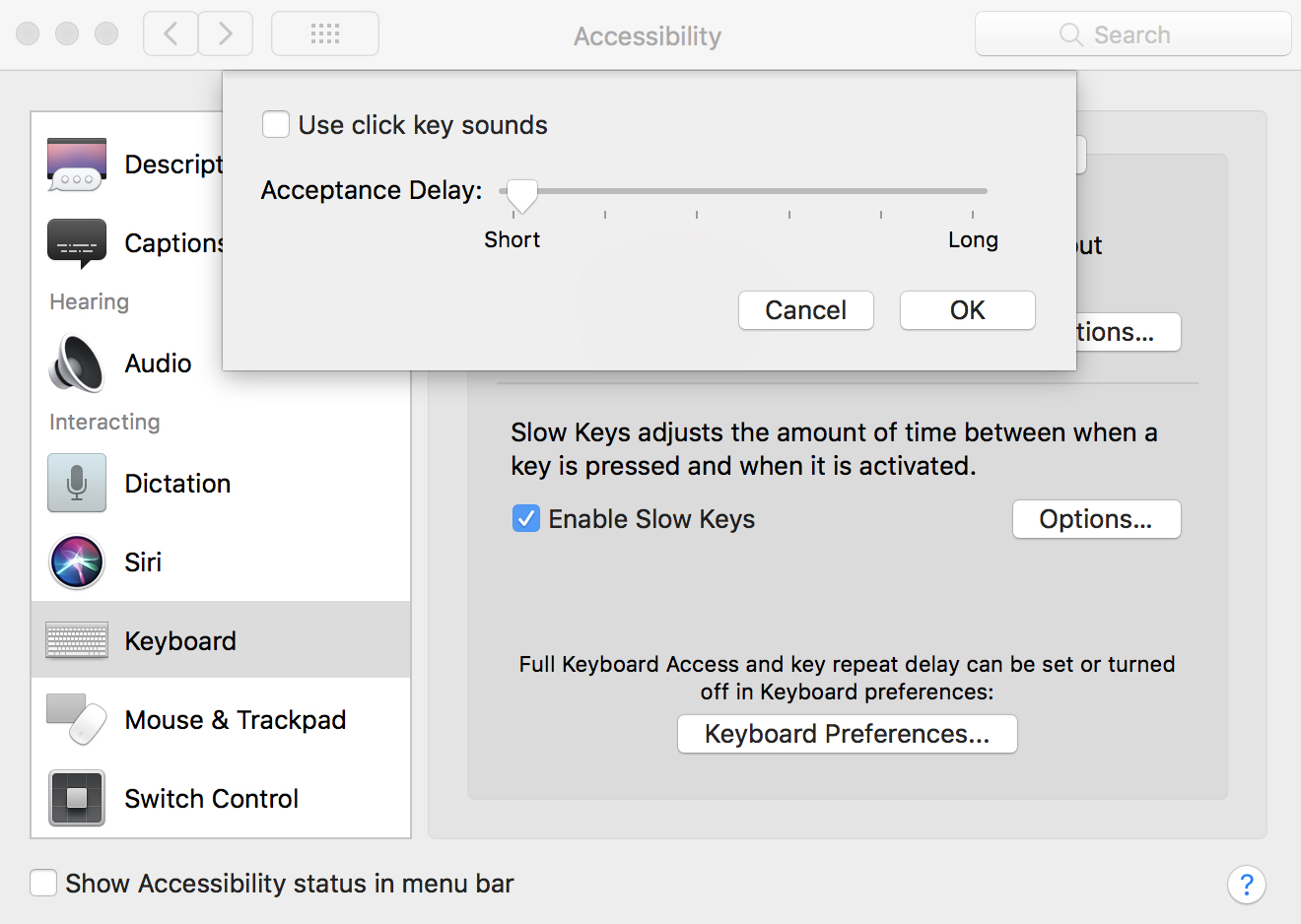1301x924 pixels.
Task: Open Mouse & Trackpad icon
Action: (77, 720)
